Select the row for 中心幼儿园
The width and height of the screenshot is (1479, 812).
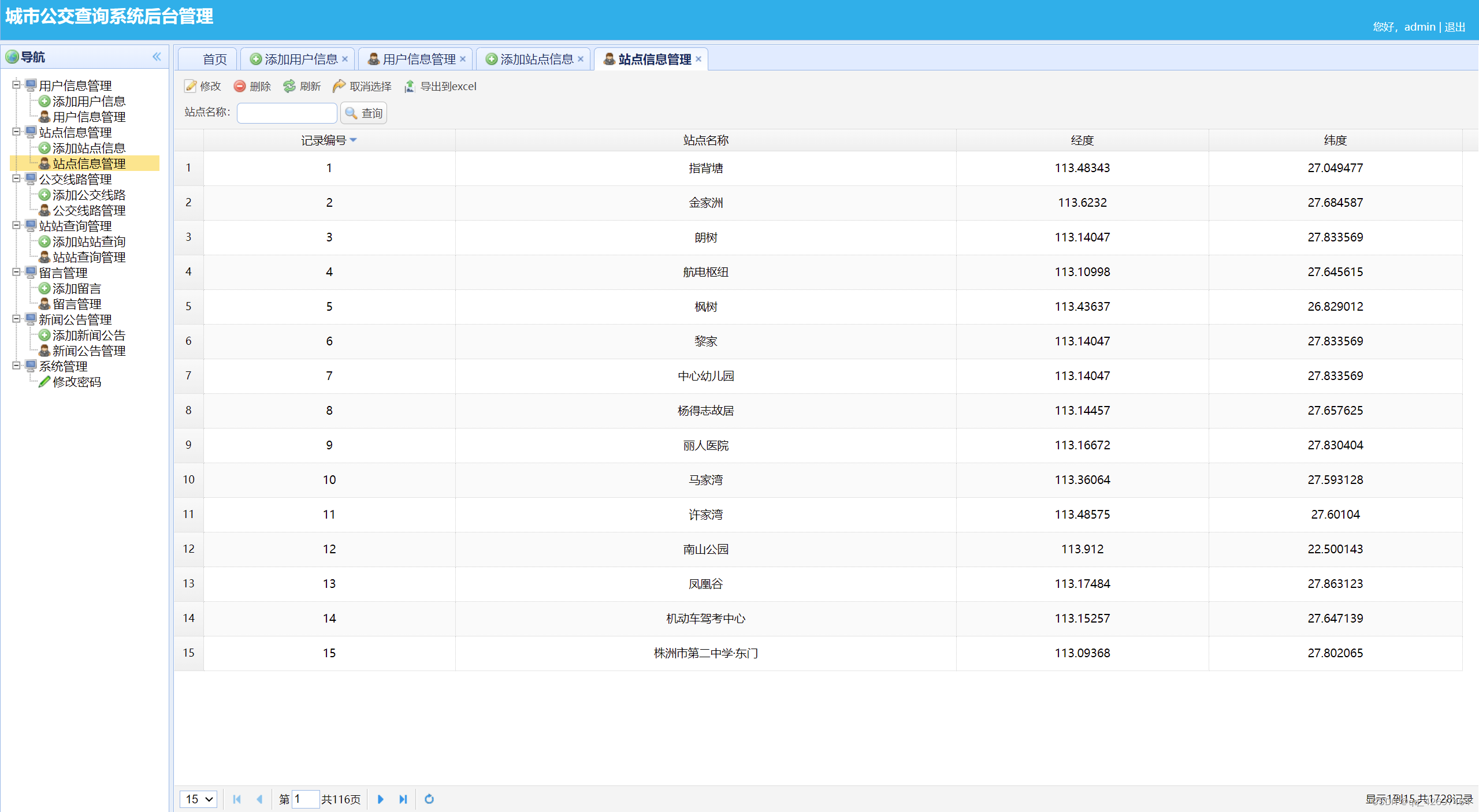coord(818,376)
